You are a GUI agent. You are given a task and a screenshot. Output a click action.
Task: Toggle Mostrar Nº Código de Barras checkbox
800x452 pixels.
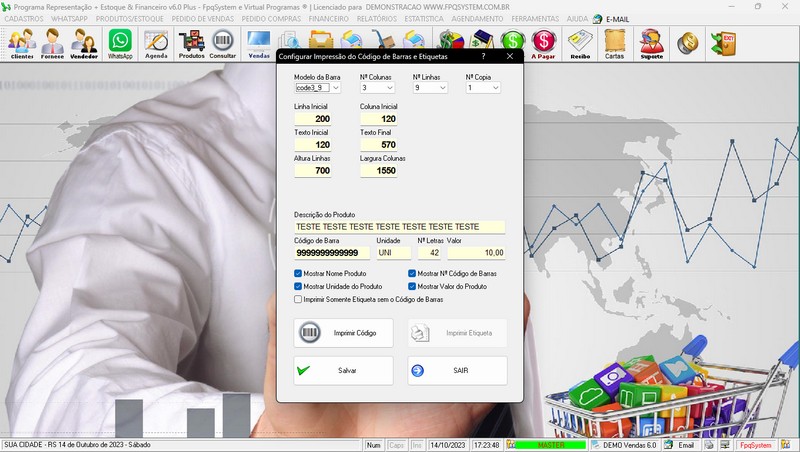pos(412,273)
